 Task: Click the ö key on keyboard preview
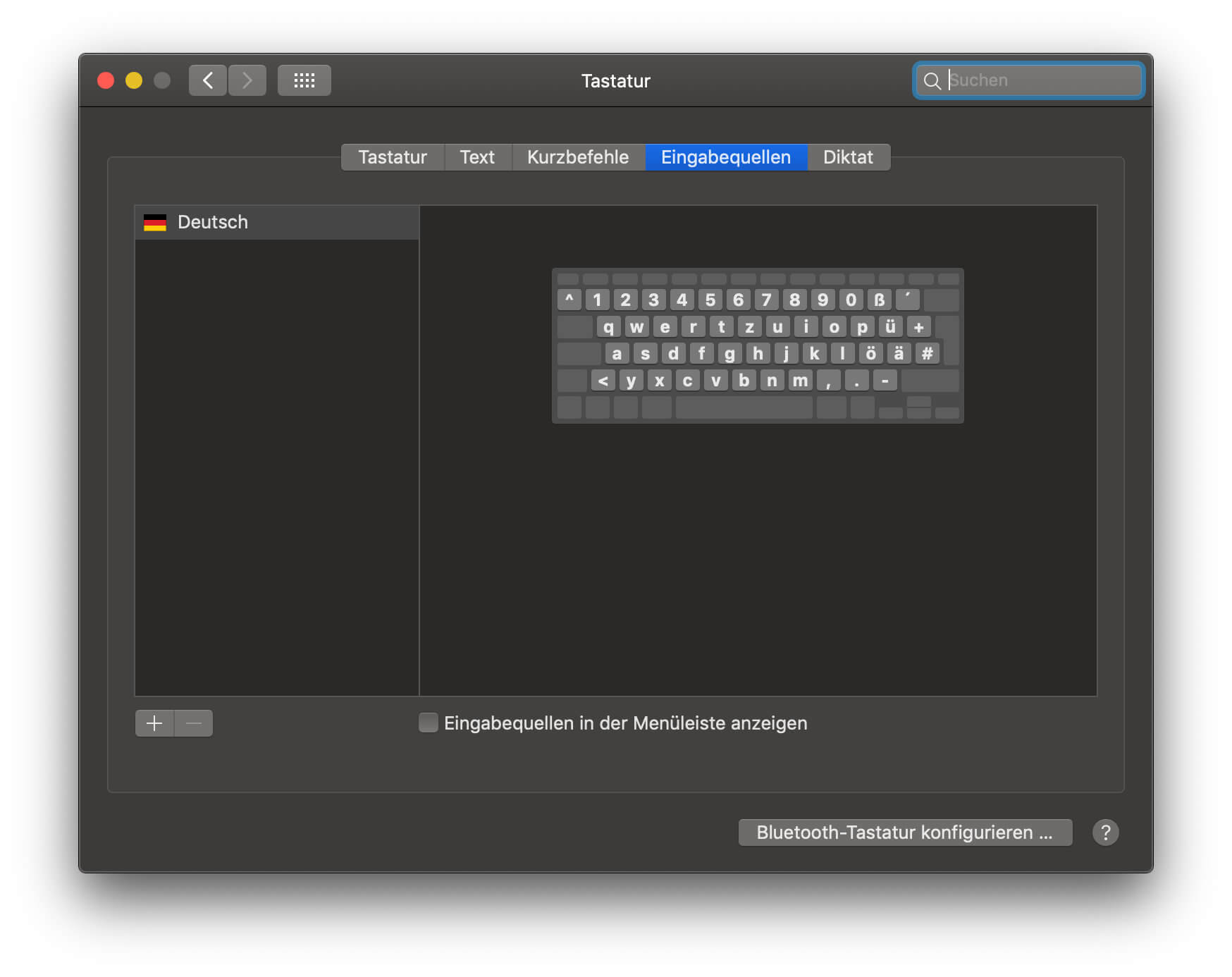point(870,354)
